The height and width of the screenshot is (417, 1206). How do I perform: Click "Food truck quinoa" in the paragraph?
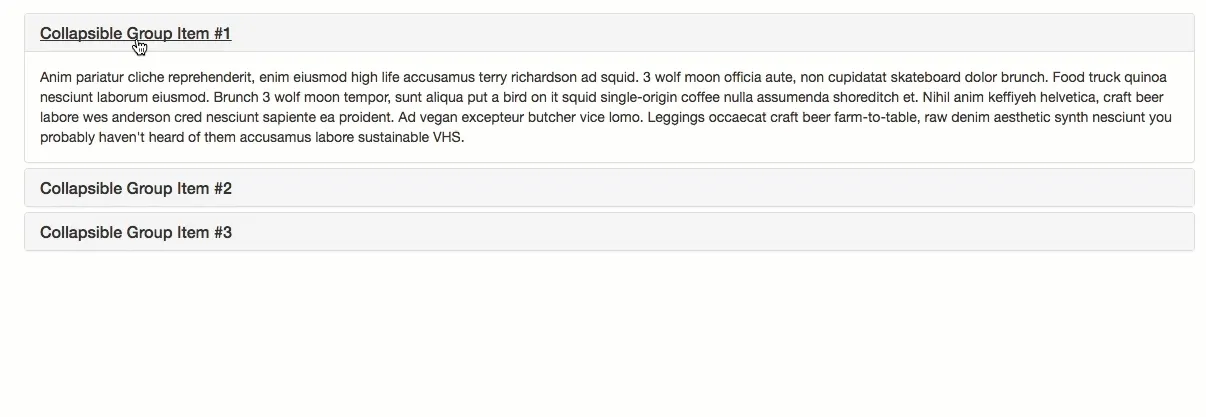(1110, 78)
